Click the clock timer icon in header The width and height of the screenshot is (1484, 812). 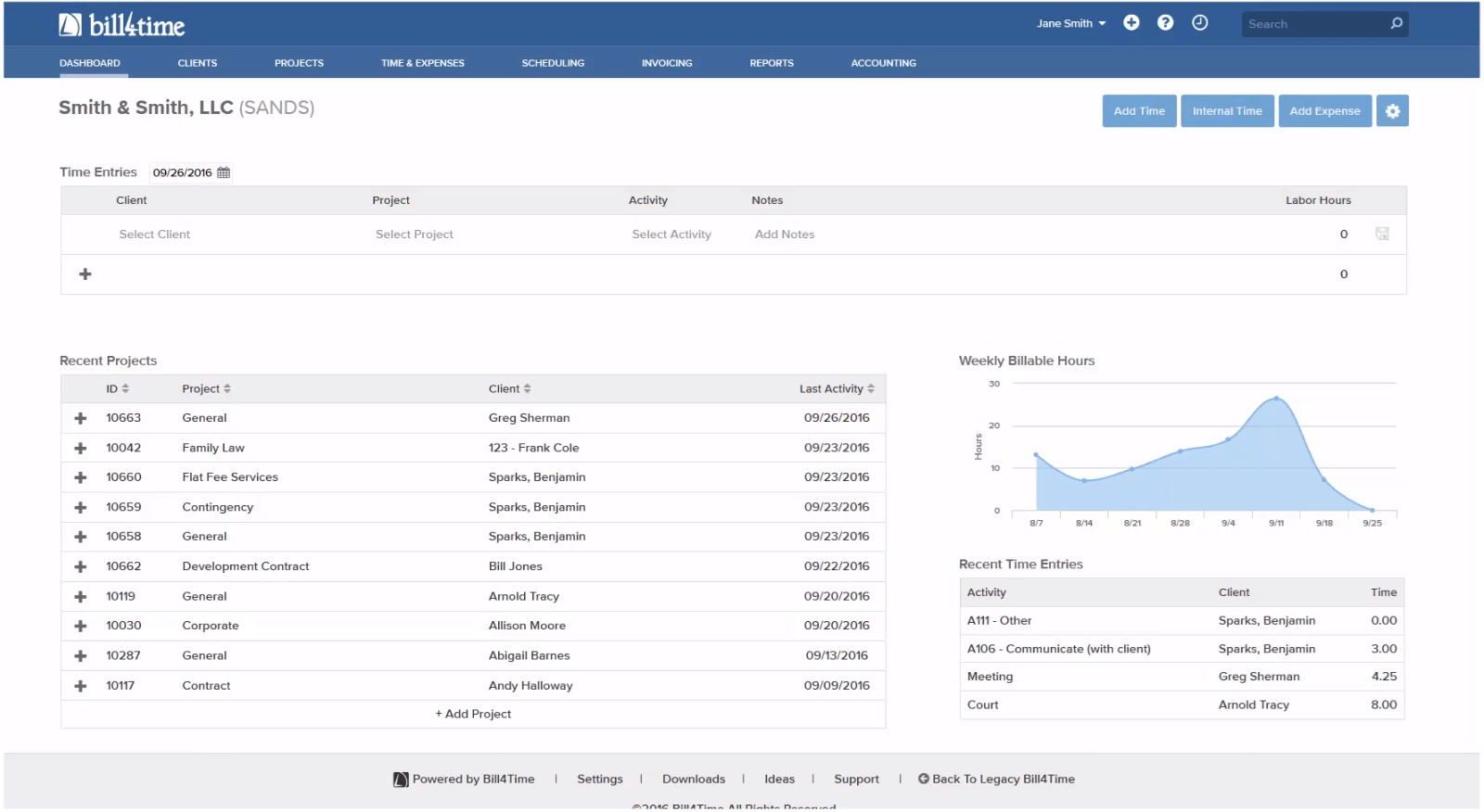point(1199,23)
